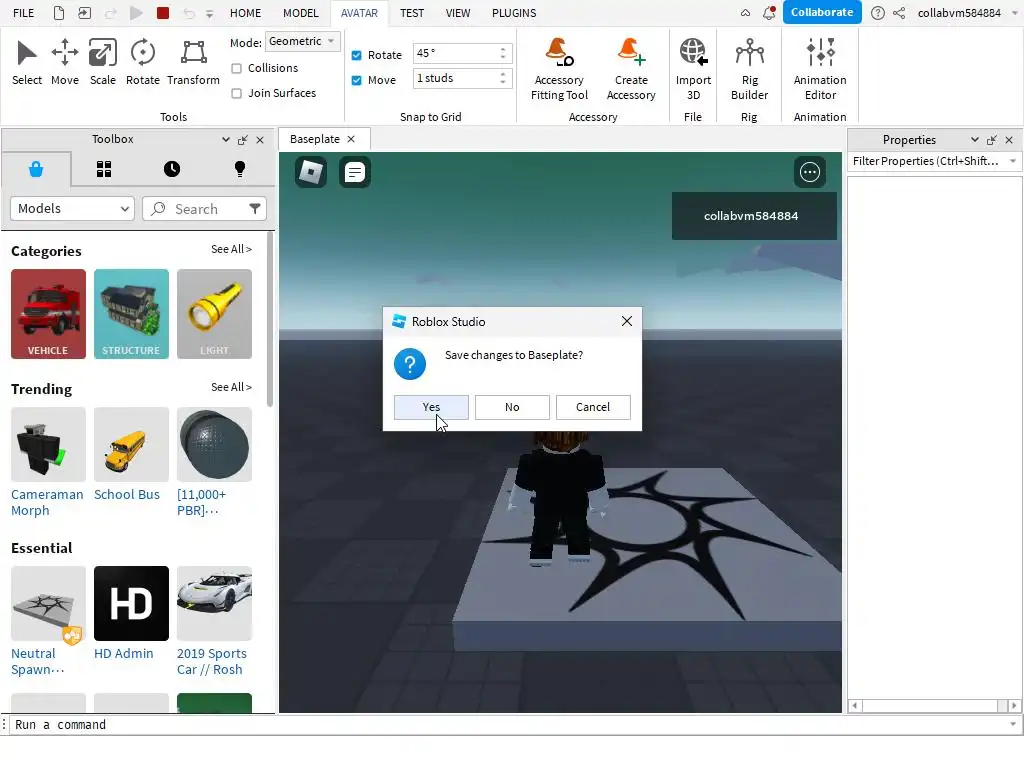Undock the Toolbox panel
The width and height of the screenshot is (1024, 768).
click(243, 140)
